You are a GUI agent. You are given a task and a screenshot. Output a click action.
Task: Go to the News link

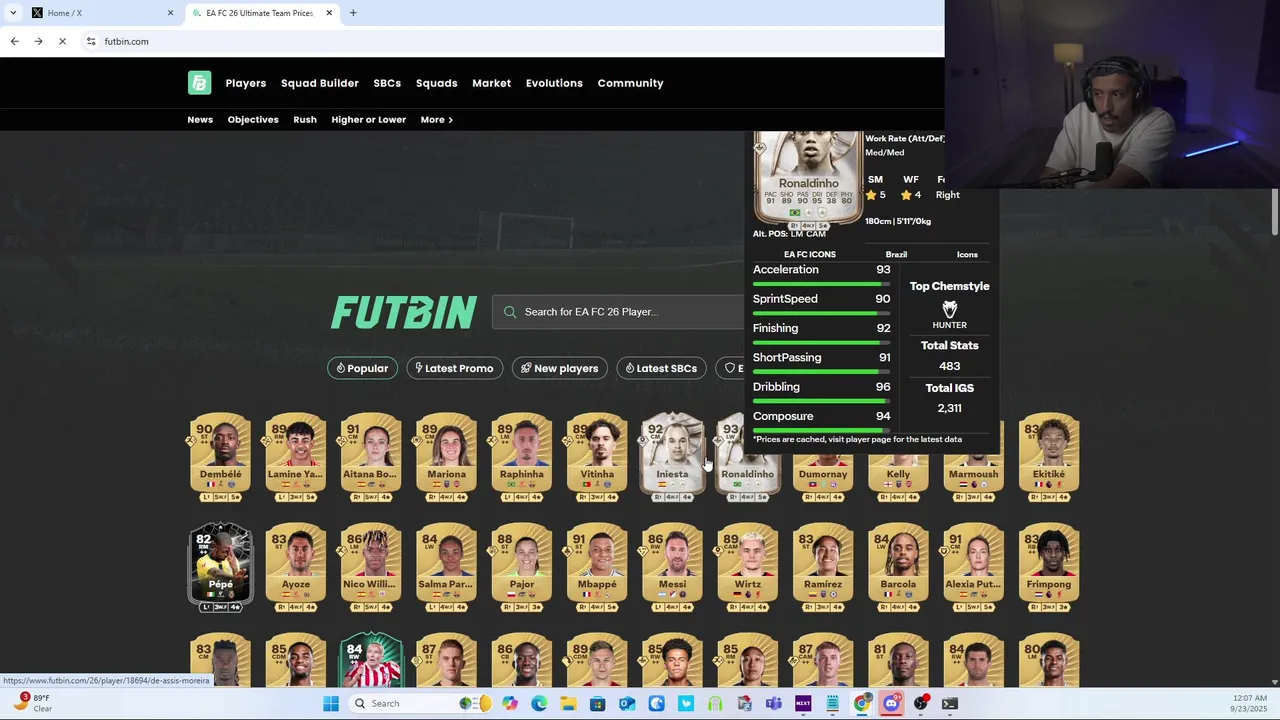point(200,119)
